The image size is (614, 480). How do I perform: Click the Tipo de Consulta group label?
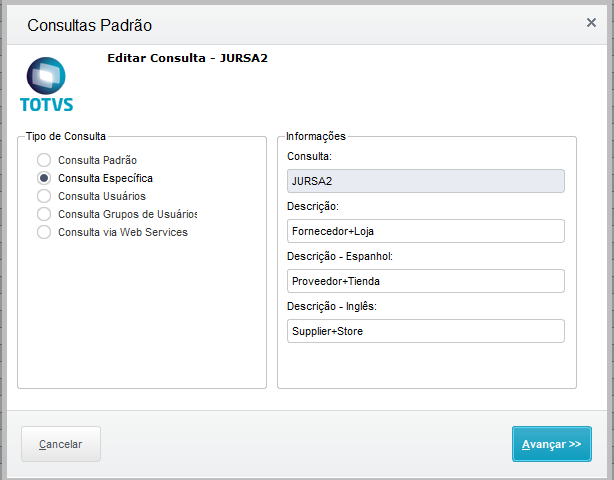66,135
